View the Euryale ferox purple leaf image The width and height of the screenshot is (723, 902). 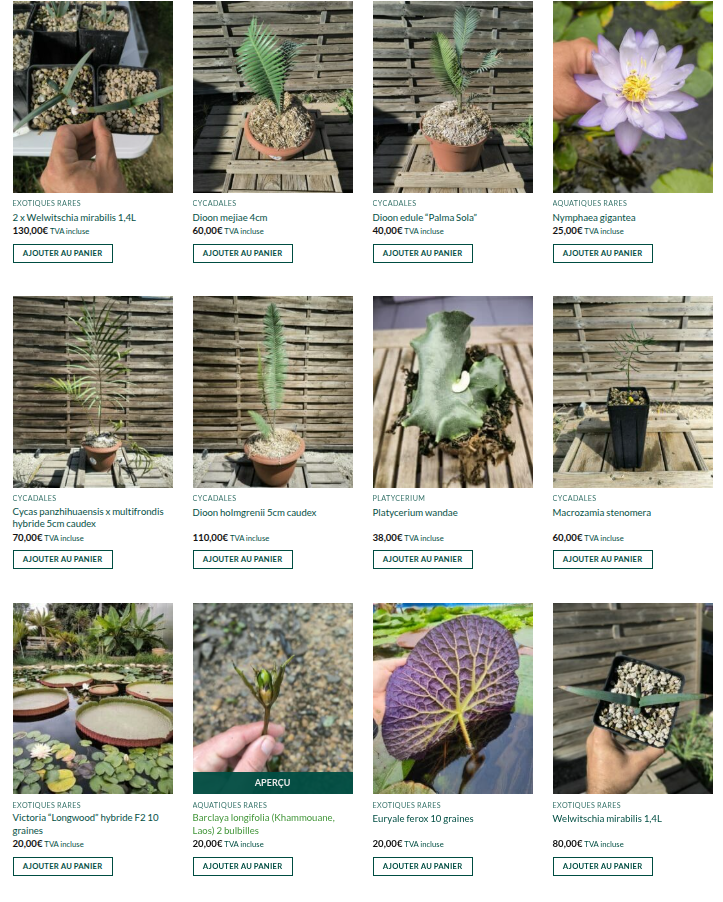tap(453, 698)
